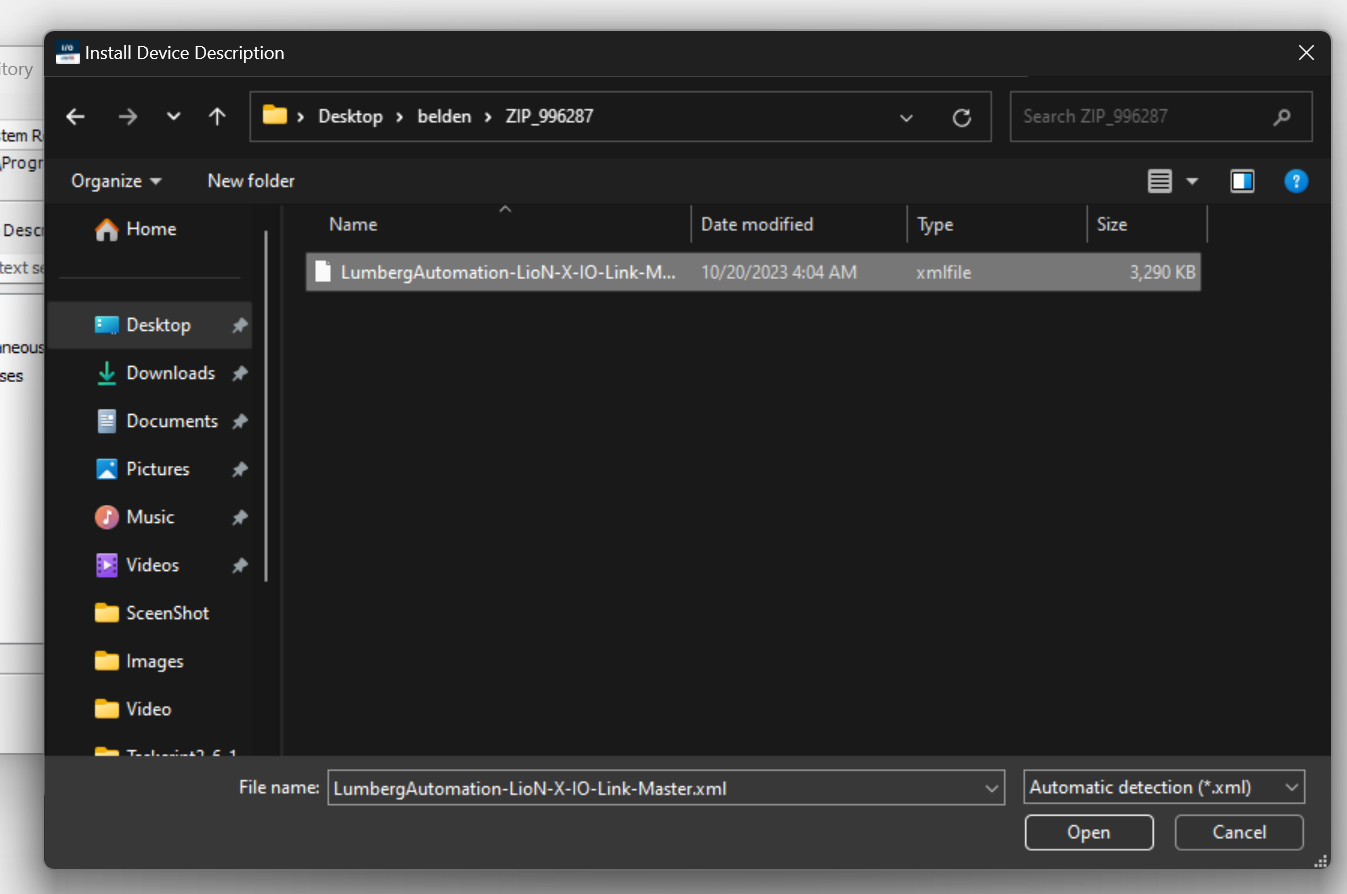Viewport: 1347px width, 894px height.
Task: Toggle the preview pane
Action: 1242,181
